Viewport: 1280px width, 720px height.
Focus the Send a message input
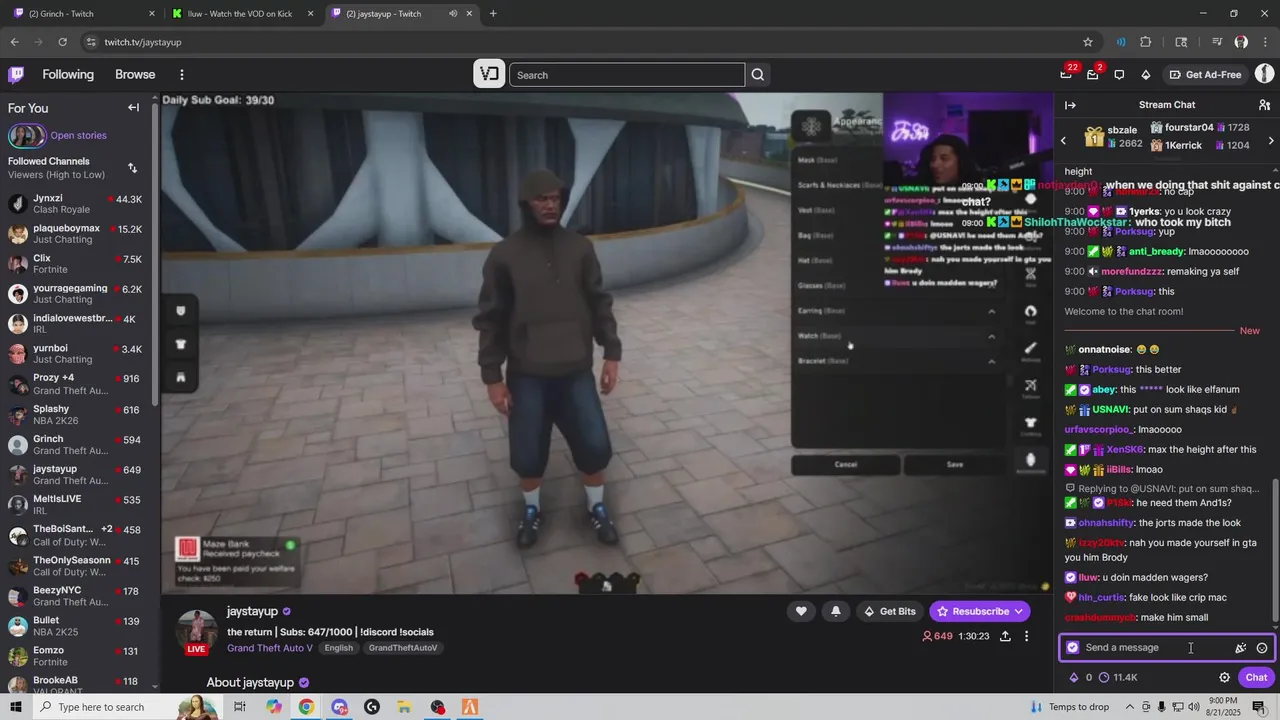(x=1166, y=648)
